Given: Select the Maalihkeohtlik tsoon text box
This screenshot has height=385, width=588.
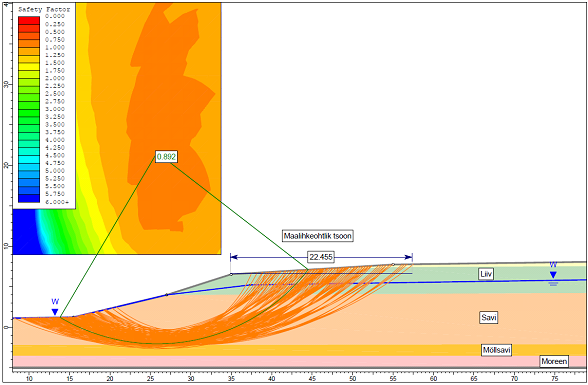Looking at the screenshot, I should pos(317,236).
